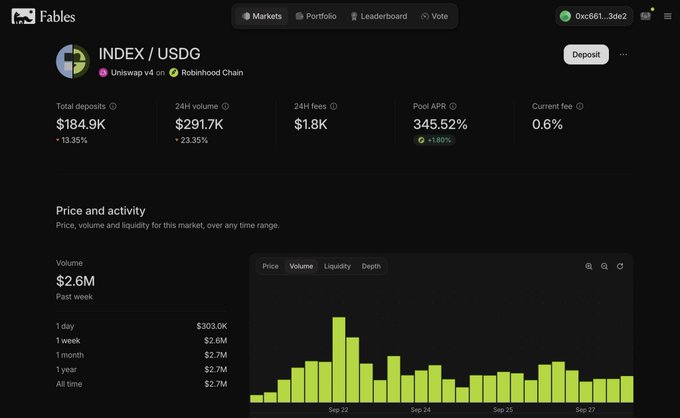
Task: Click the 0.6% current fee value
Action: click(547, 124)
